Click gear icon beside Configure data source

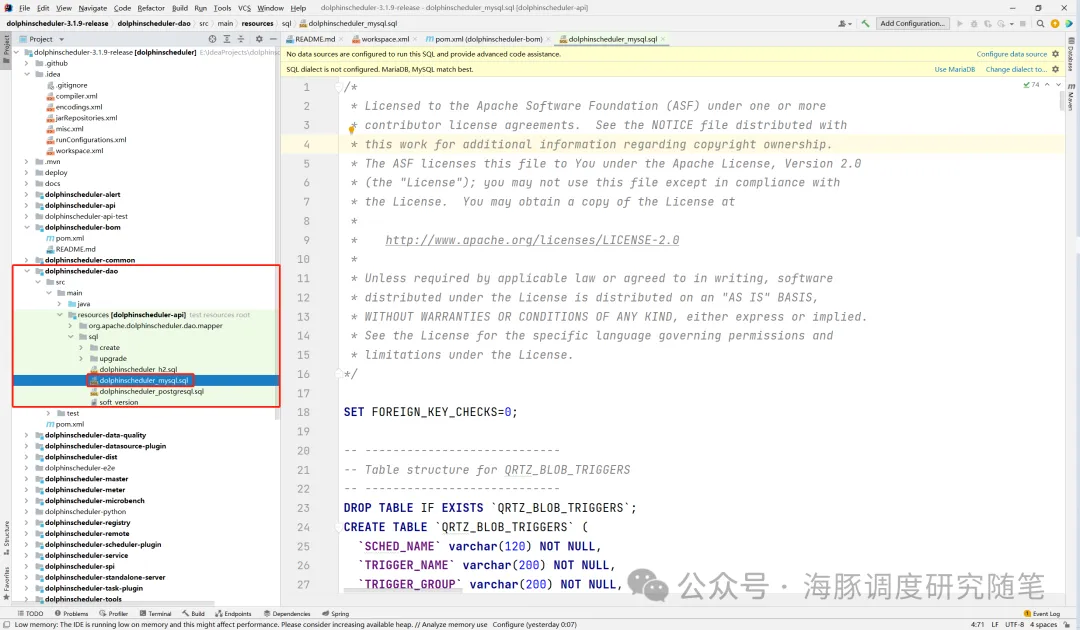[1056, 54]
